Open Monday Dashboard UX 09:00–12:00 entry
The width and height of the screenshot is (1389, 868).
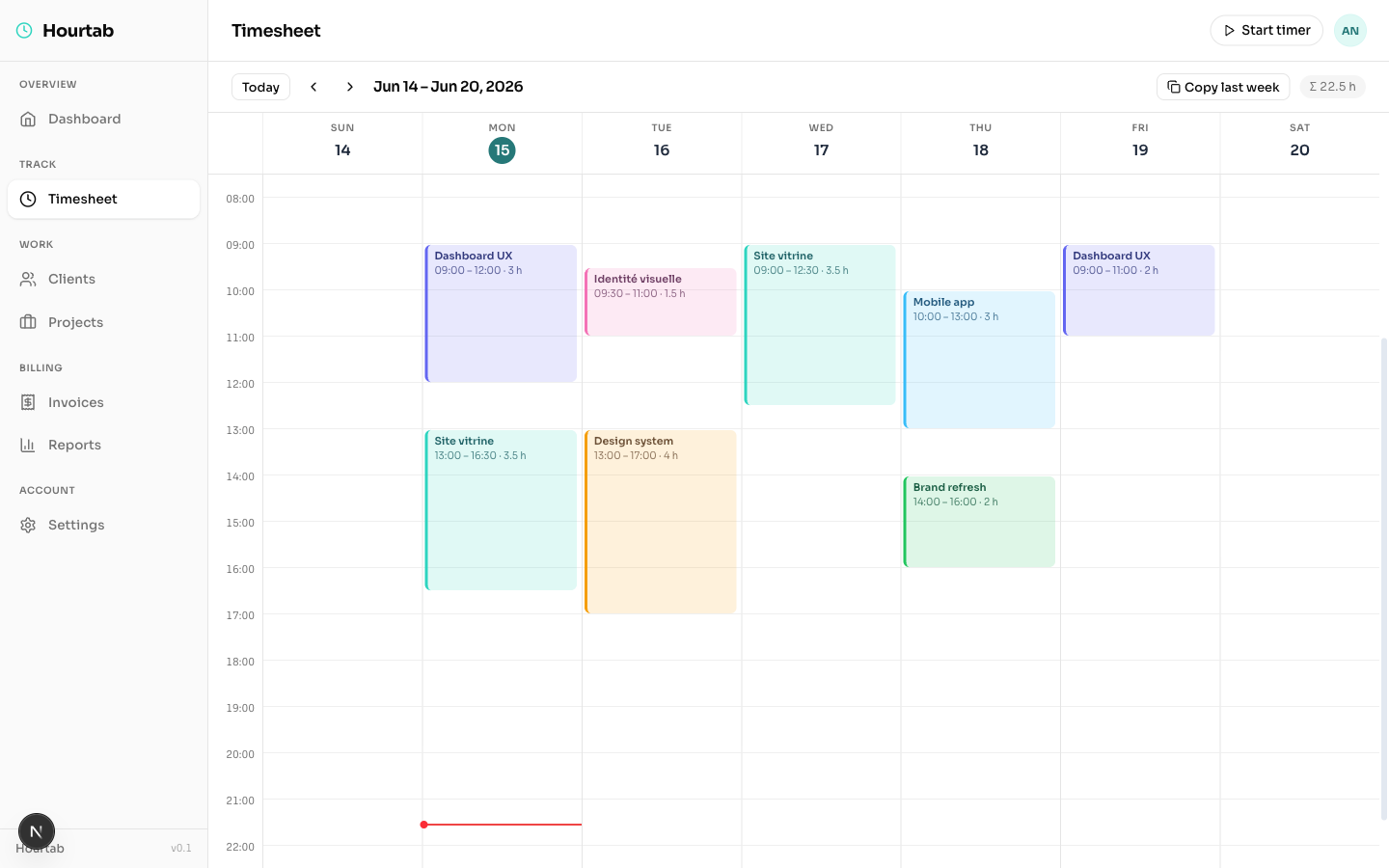tap(501, 313)
